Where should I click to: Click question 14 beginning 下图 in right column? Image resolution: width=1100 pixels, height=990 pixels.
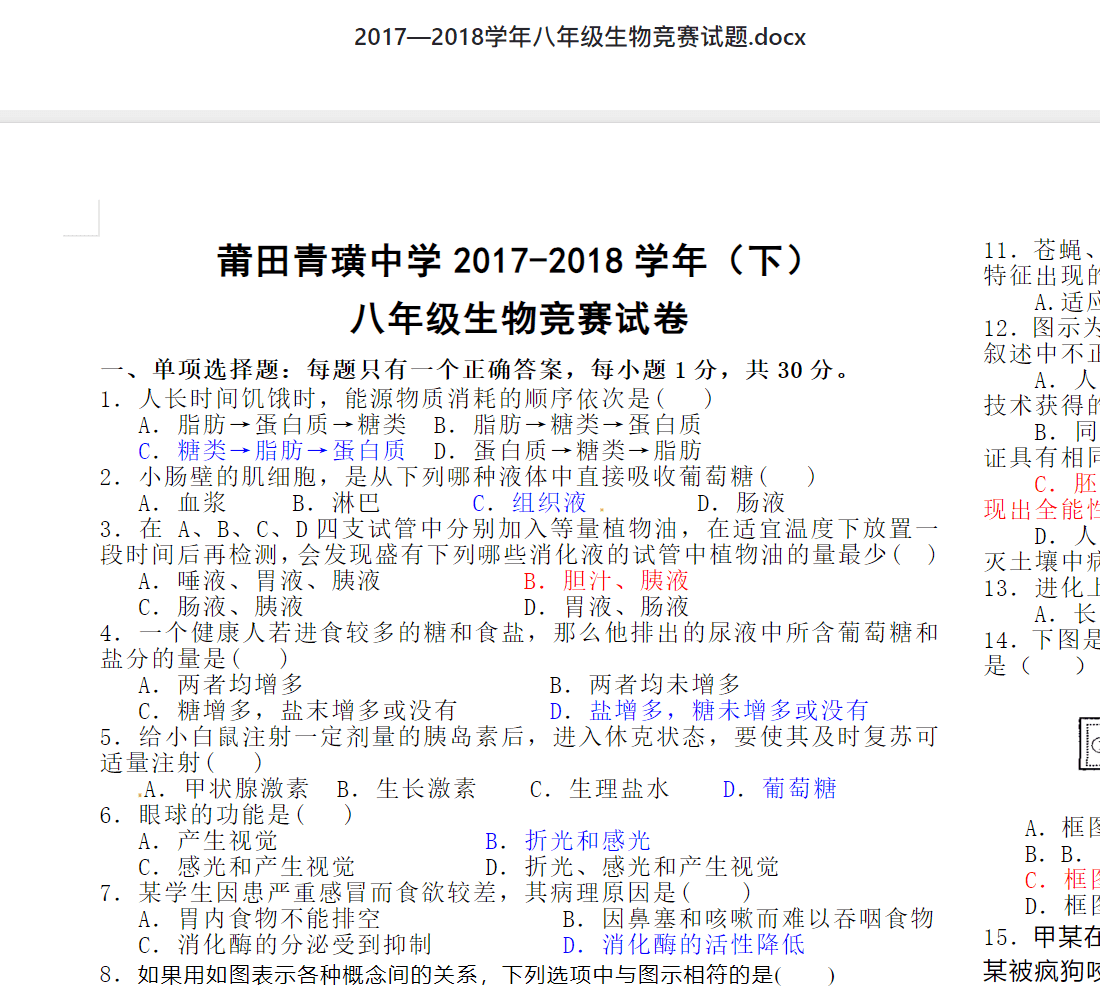click(1042, 640)
